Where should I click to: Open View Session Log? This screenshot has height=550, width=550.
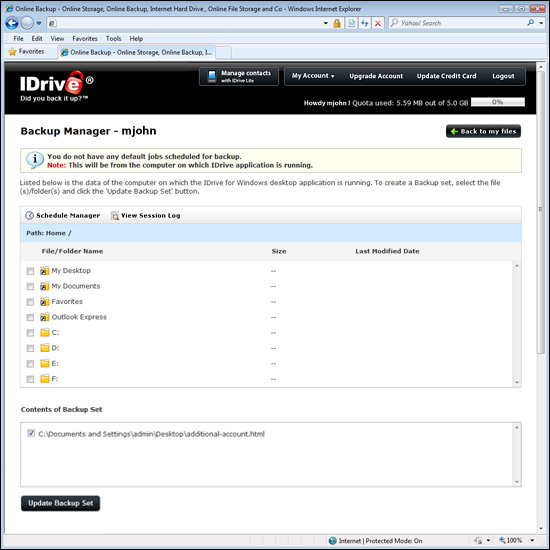click(x=145, y=215)
